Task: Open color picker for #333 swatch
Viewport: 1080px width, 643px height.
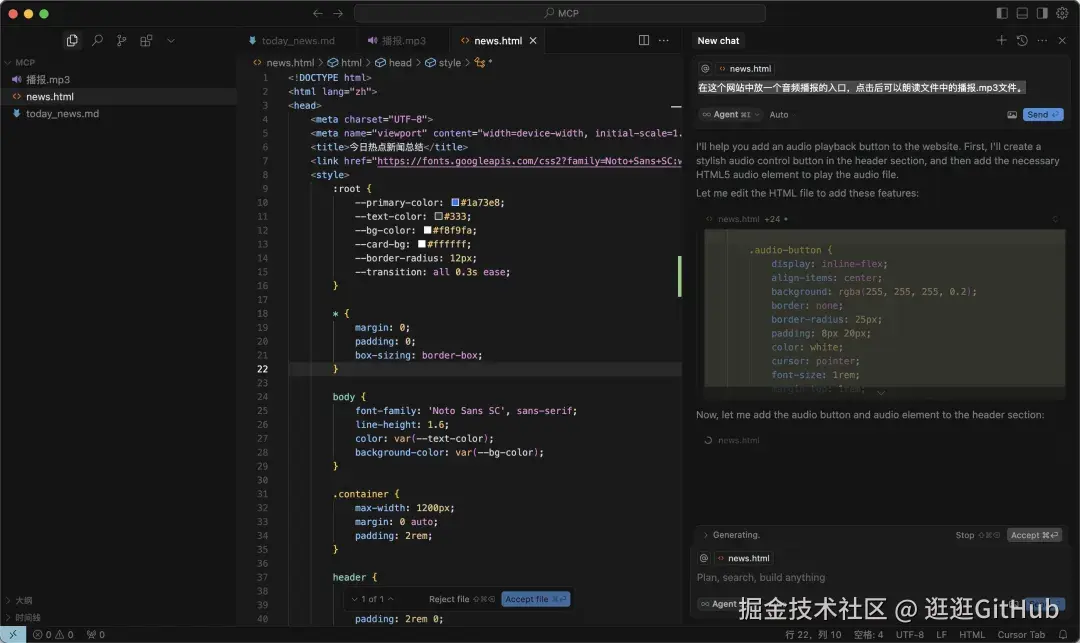Action: click(x=439, y=216)
